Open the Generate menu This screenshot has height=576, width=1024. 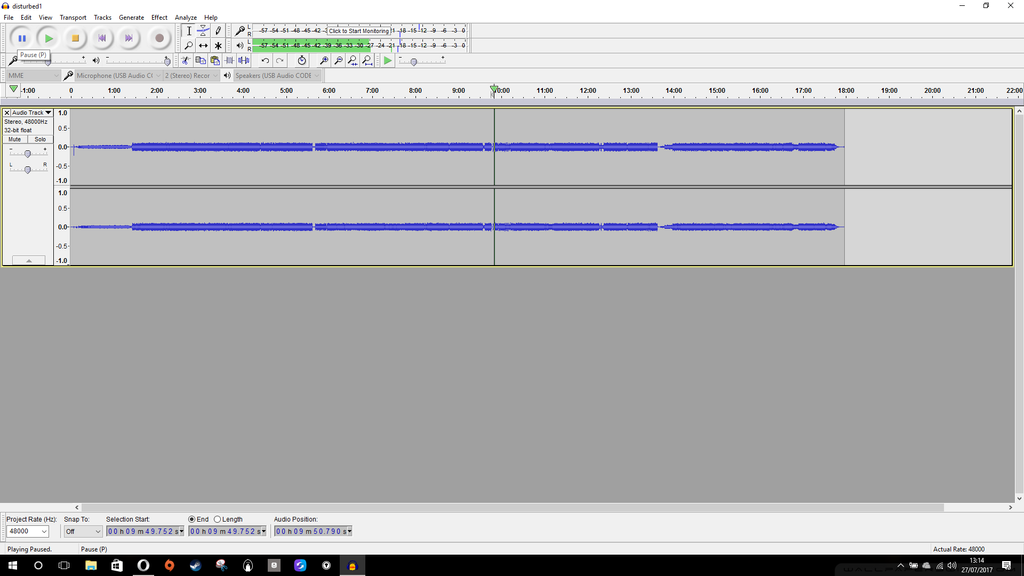(x=131, y=17)
